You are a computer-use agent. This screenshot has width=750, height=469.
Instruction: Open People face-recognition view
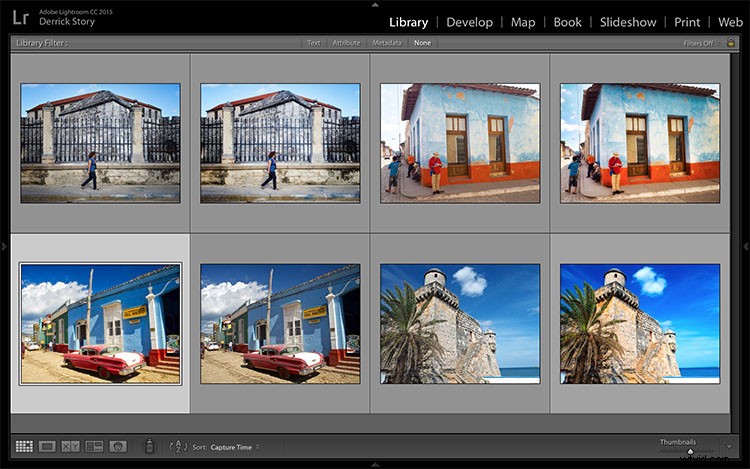118,447
